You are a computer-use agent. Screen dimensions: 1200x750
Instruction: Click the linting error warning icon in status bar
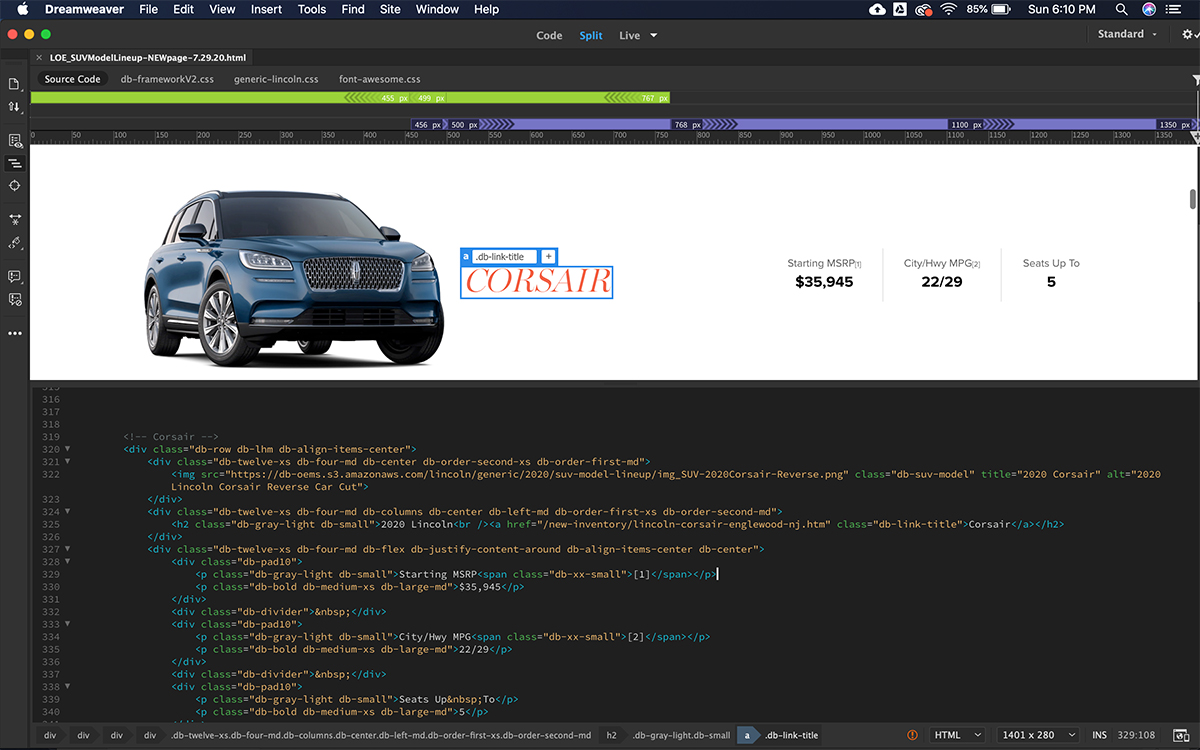(912, 735)
